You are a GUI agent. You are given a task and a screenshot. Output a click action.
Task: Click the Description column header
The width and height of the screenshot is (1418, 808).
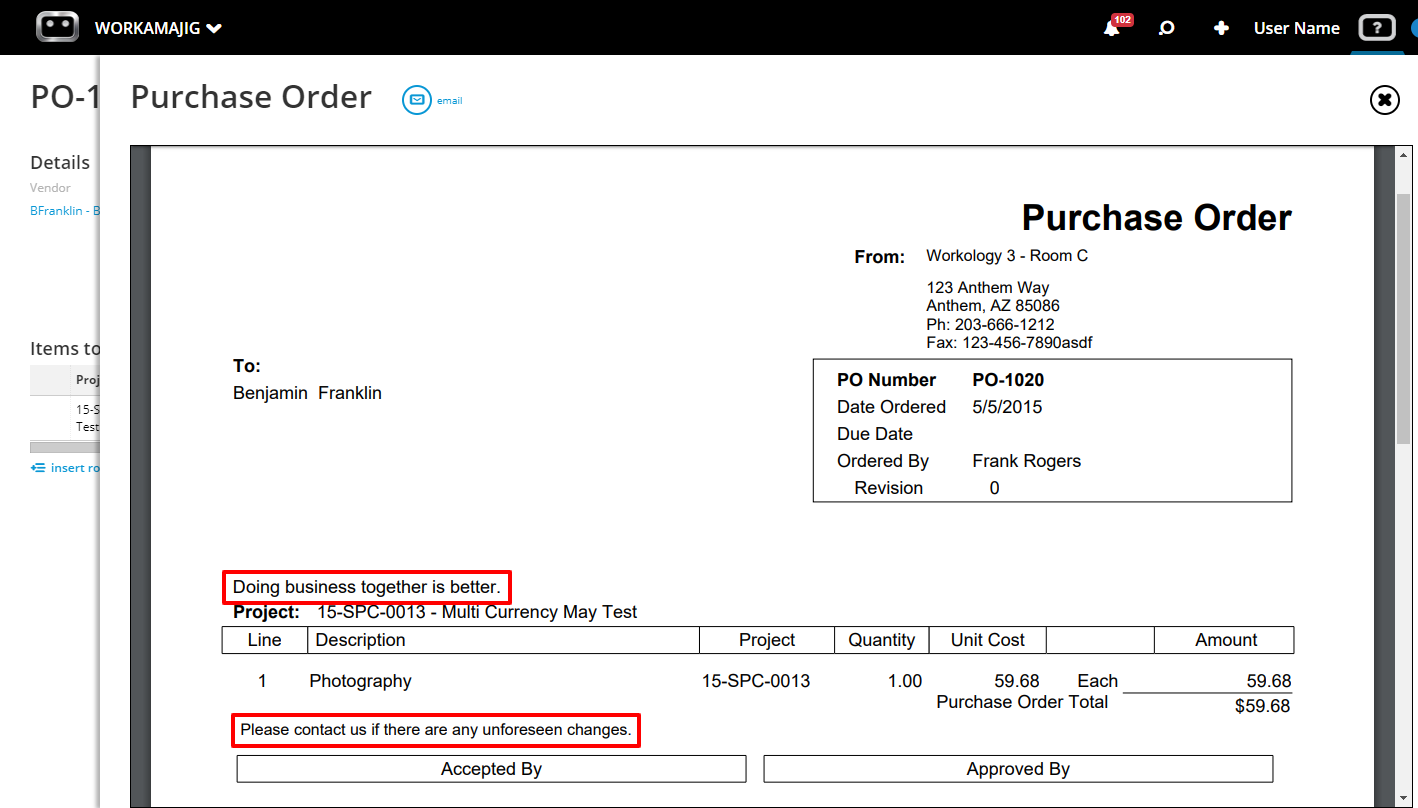(503, 640)
